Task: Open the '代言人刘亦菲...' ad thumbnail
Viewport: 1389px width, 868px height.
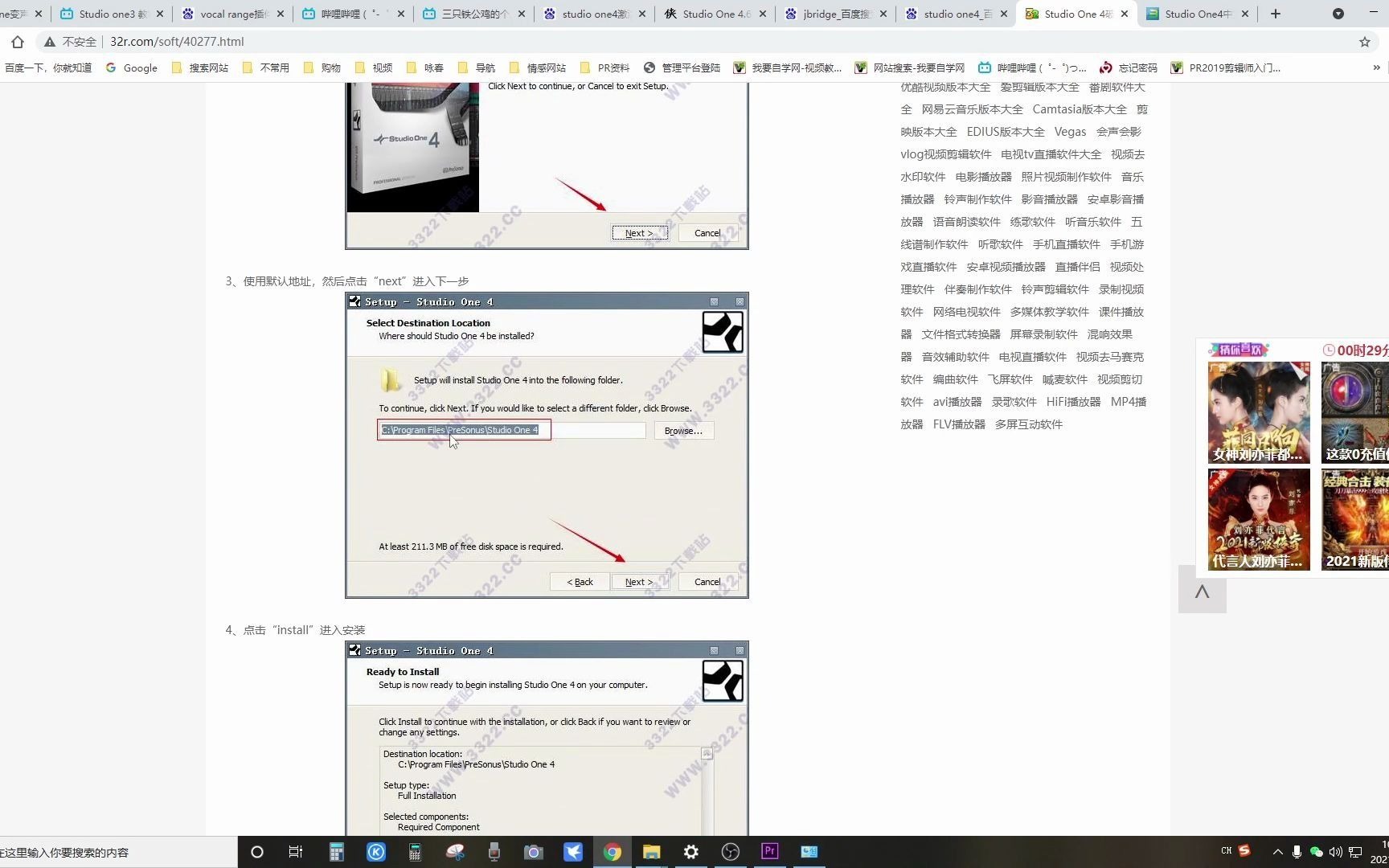Action: [1258, 519]
